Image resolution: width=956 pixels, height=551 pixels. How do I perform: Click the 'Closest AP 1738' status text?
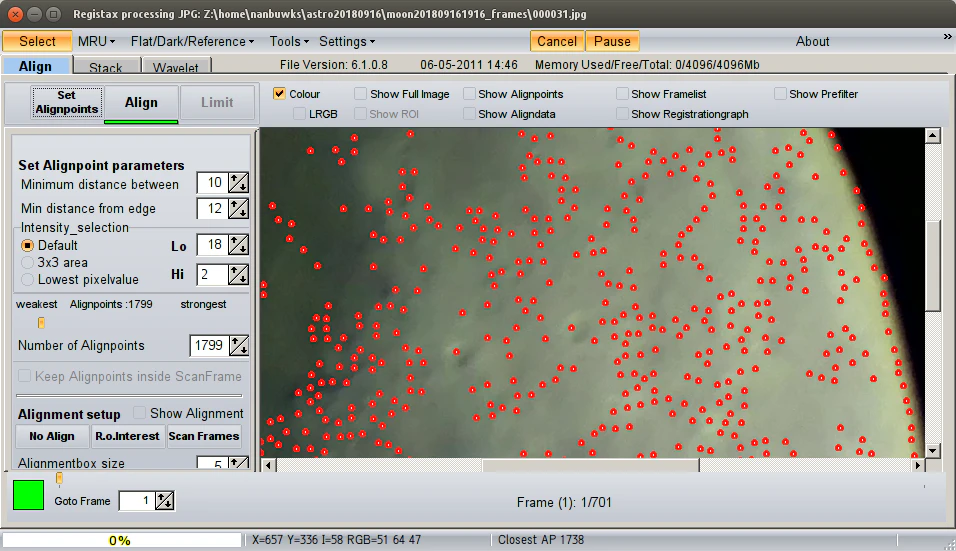tap(541, 539)
